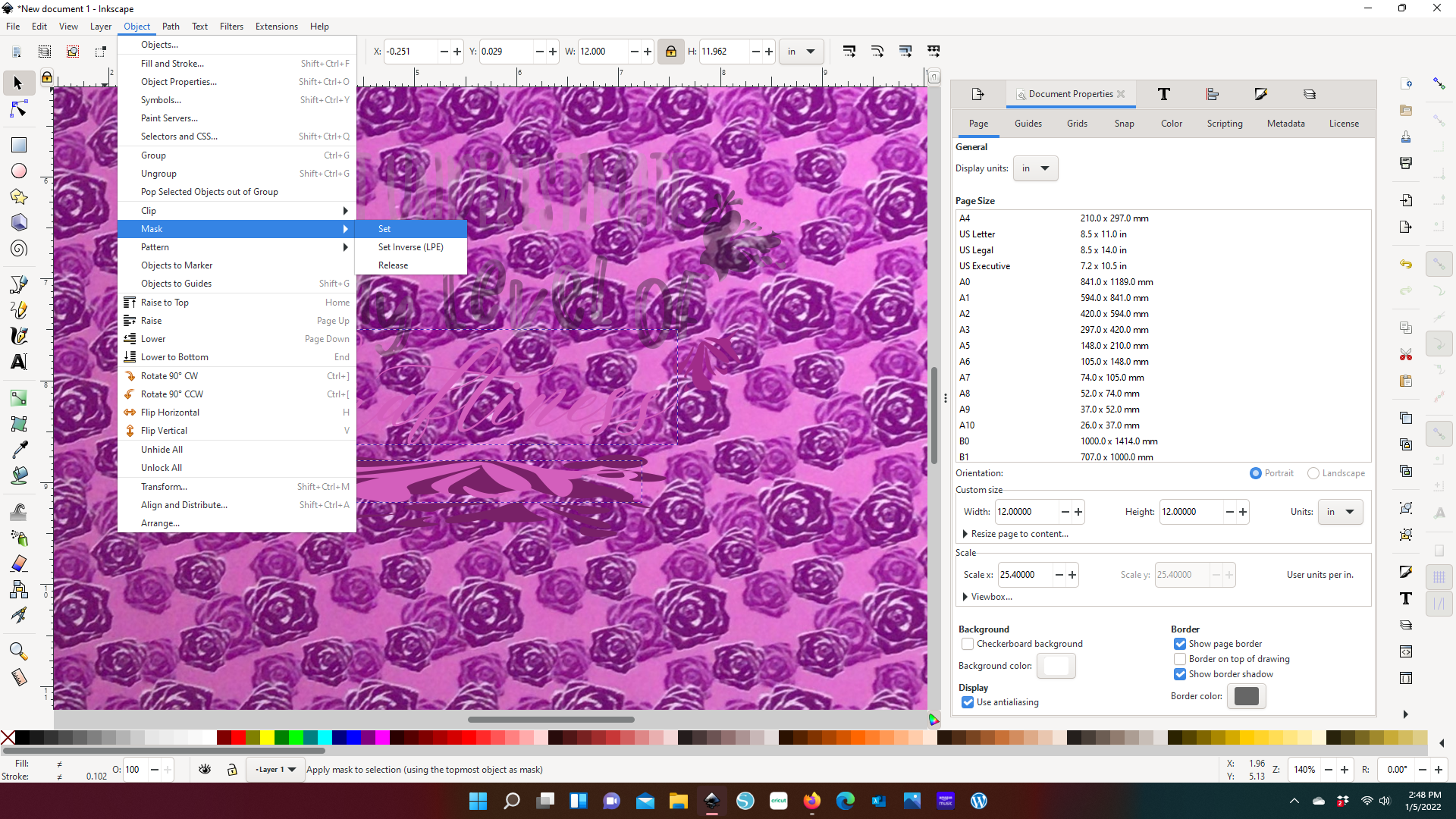Open Firefox from the taskbar
This screenshot has width=1456, height=819.
812,801
